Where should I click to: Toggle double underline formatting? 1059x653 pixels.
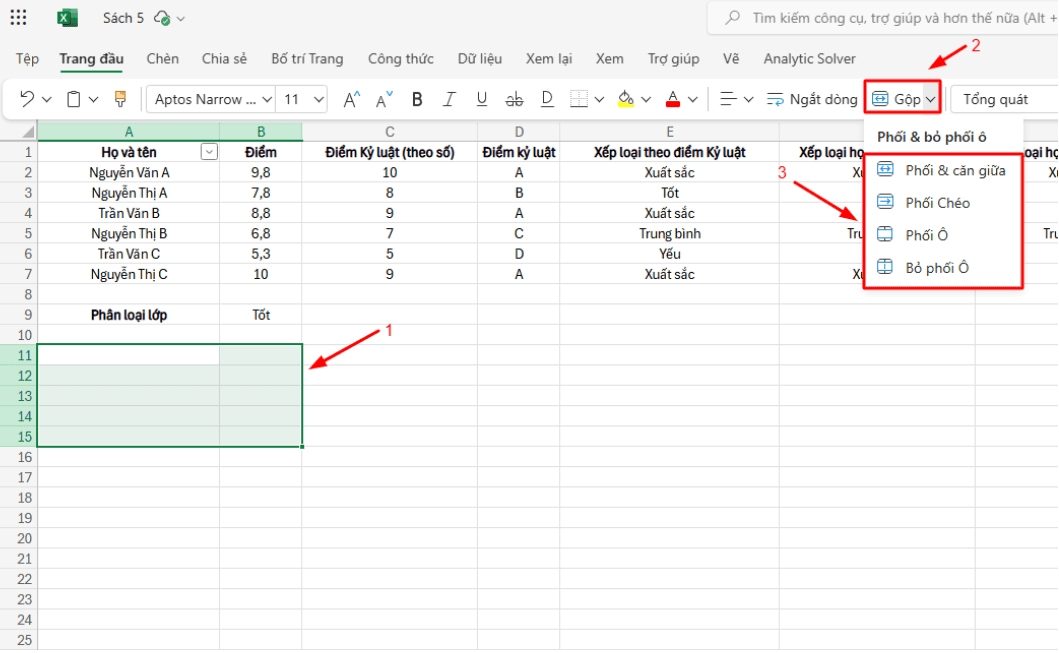click(x=547, y=100)
